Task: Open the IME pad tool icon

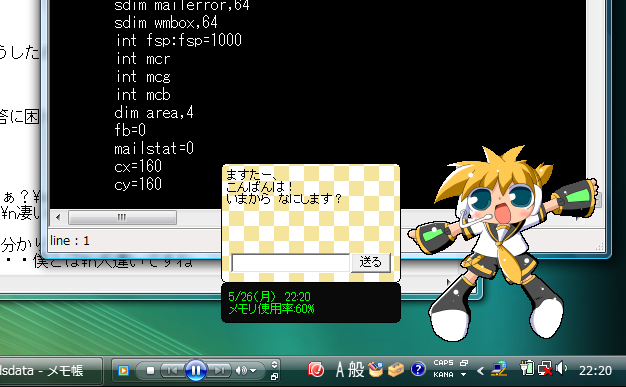Action: [375, 369]
